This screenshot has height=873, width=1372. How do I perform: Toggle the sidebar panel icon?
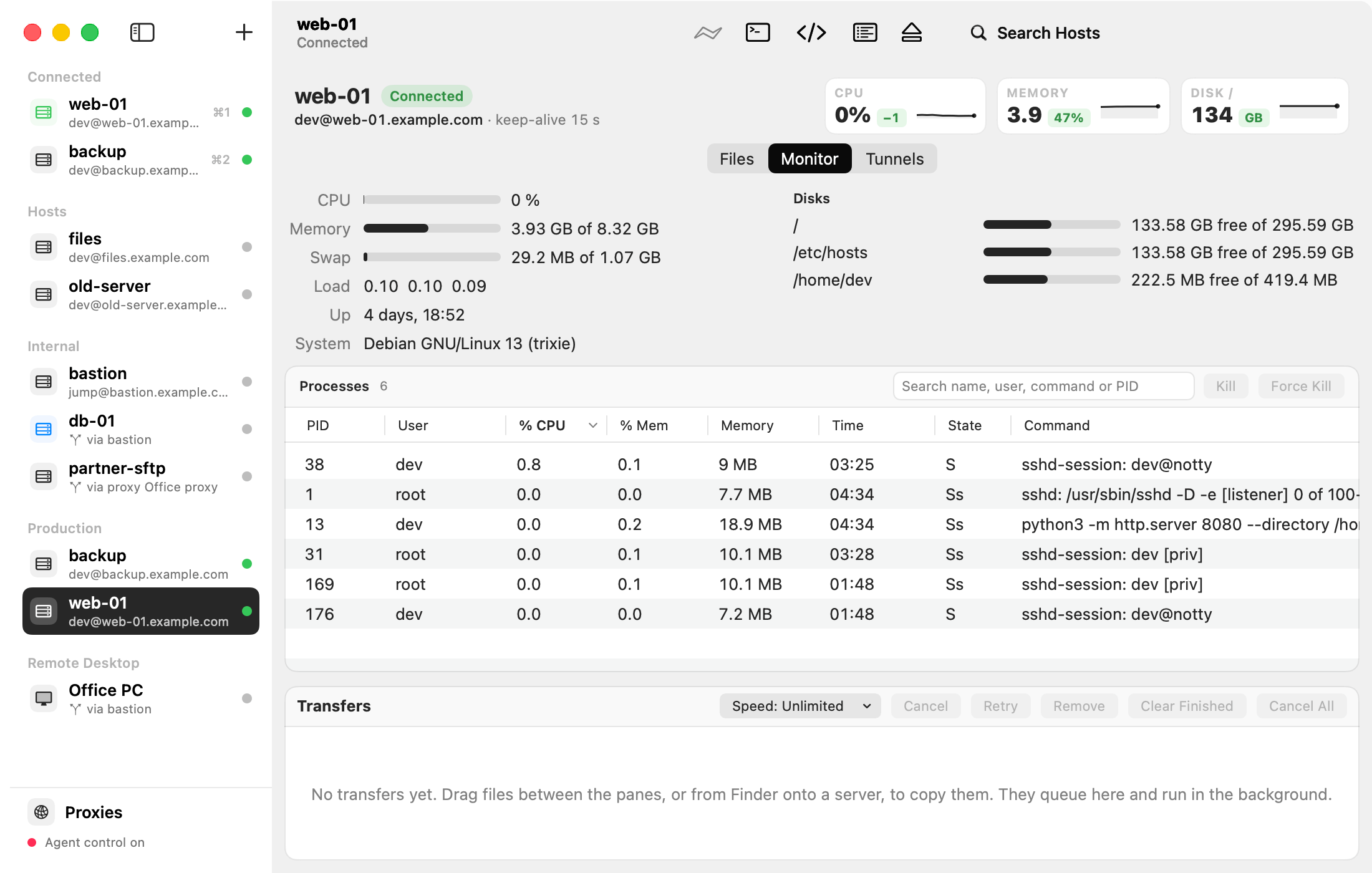(x=142, y=32)
